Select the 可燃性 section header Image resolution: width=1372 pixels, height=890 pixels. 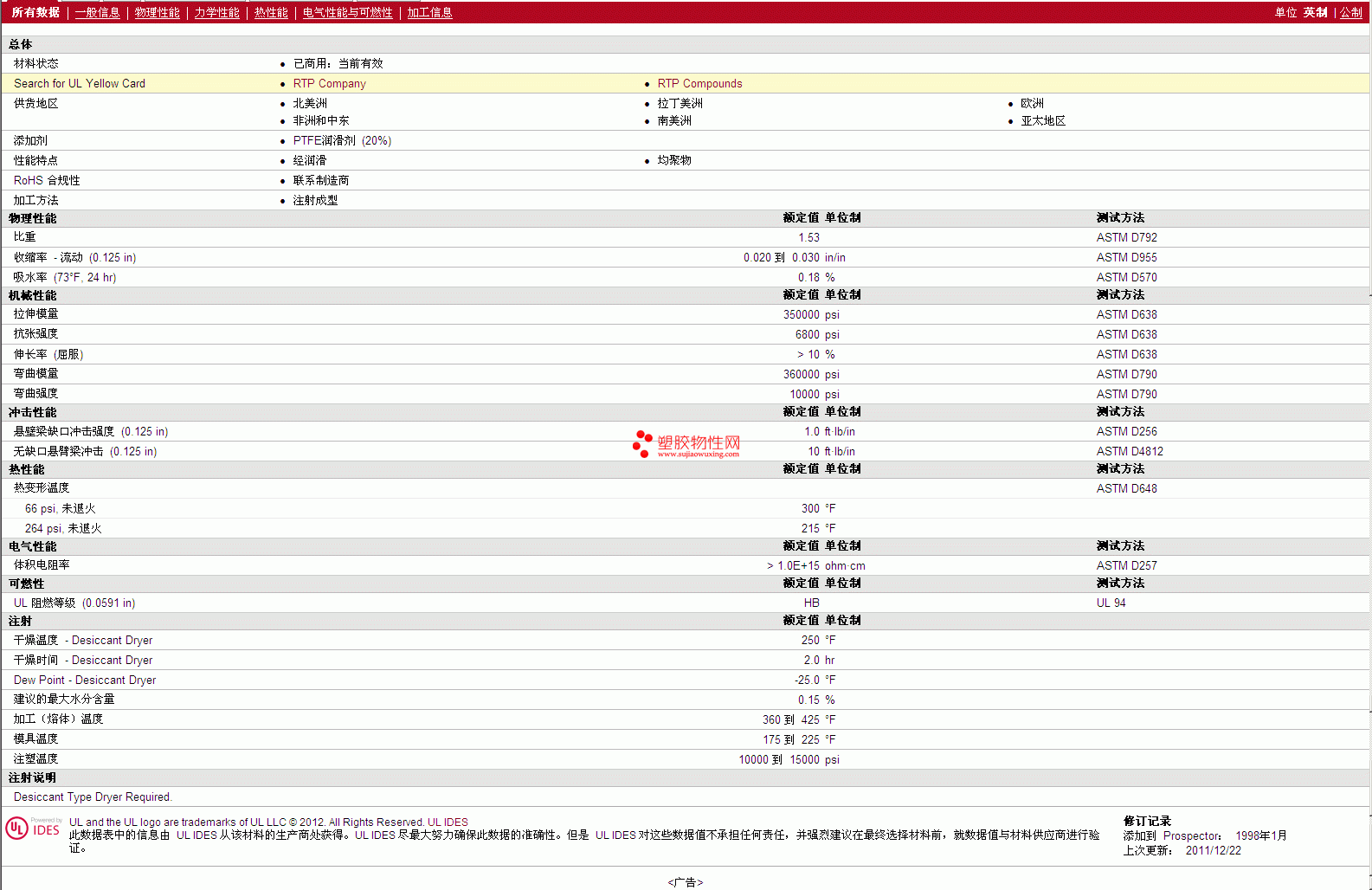tap(26, 584)
